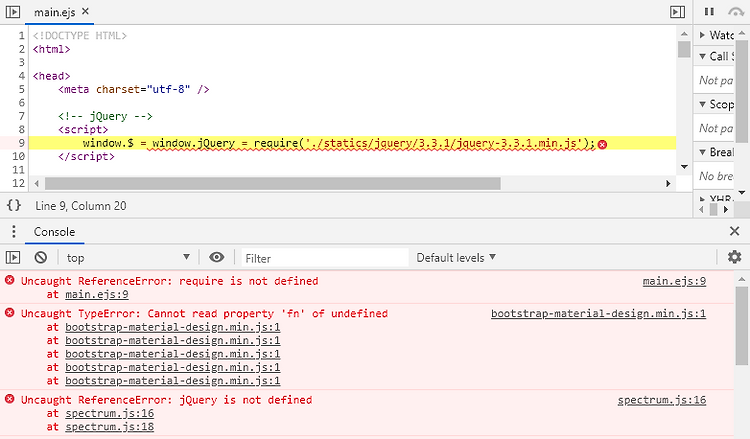This screenshot has height=439, width=750.
Task: Close the console drawer
Action: coord(735,231)
